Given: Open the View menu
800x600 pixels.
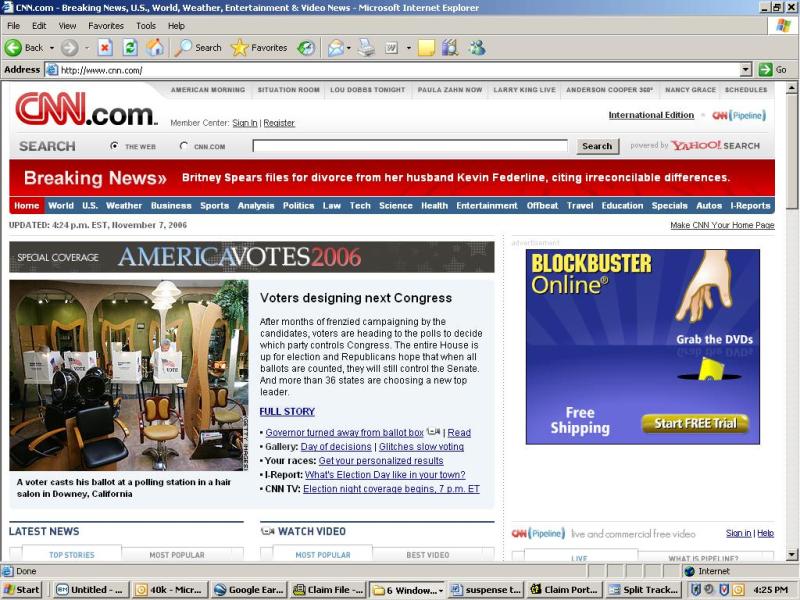Looking at the screenshot, I should pyautogui.click(x=67, y=26).
